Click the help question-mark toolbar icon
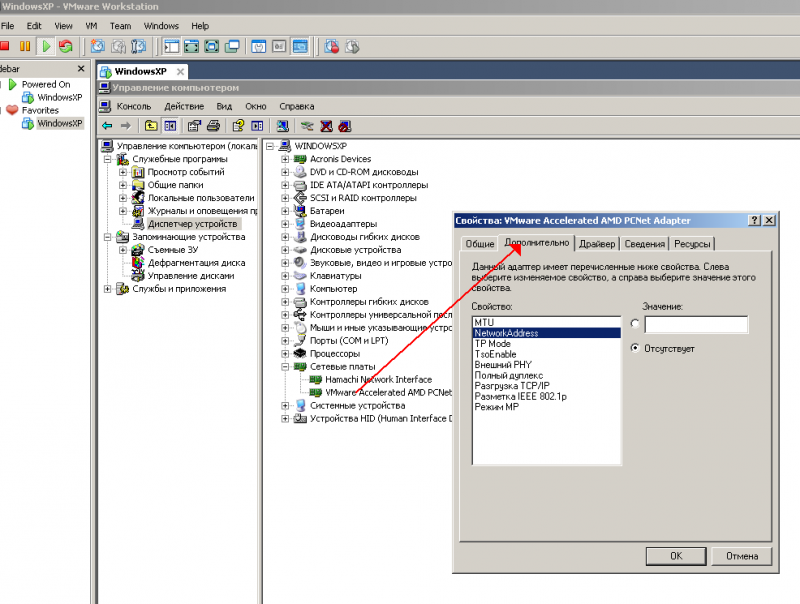This screenshot has height=604, width=800. (x=238, y=125)
